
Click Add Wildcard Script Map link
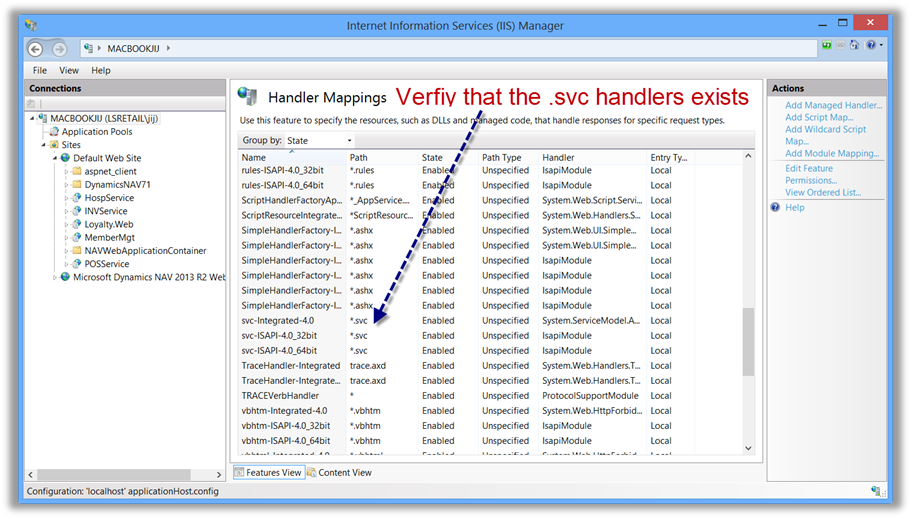[x=825, y=135]
